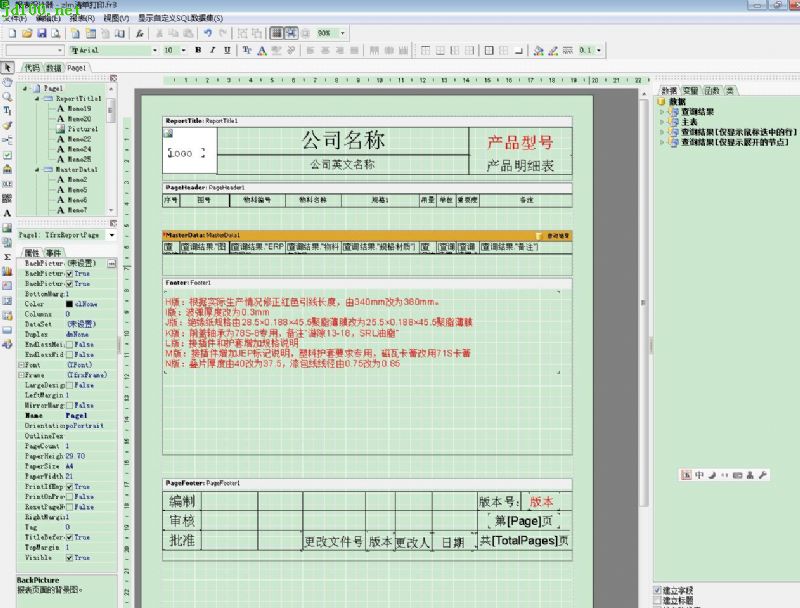Collapse the ReportTitle1 tree node
This screenshot has height=608, width=800.
click(37, 98)
